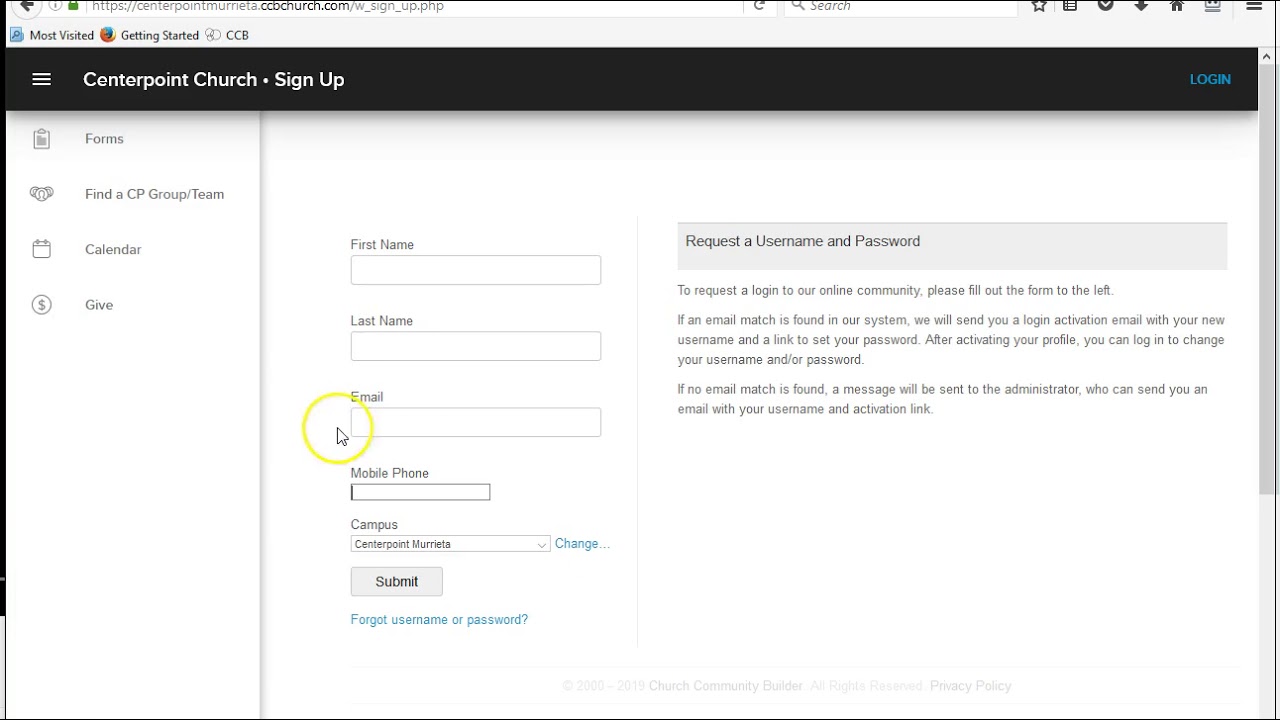Select the browser address bar URL
Image resolution: width=1280 pixels, height=720 pixels.
click(x=268, y=6)
